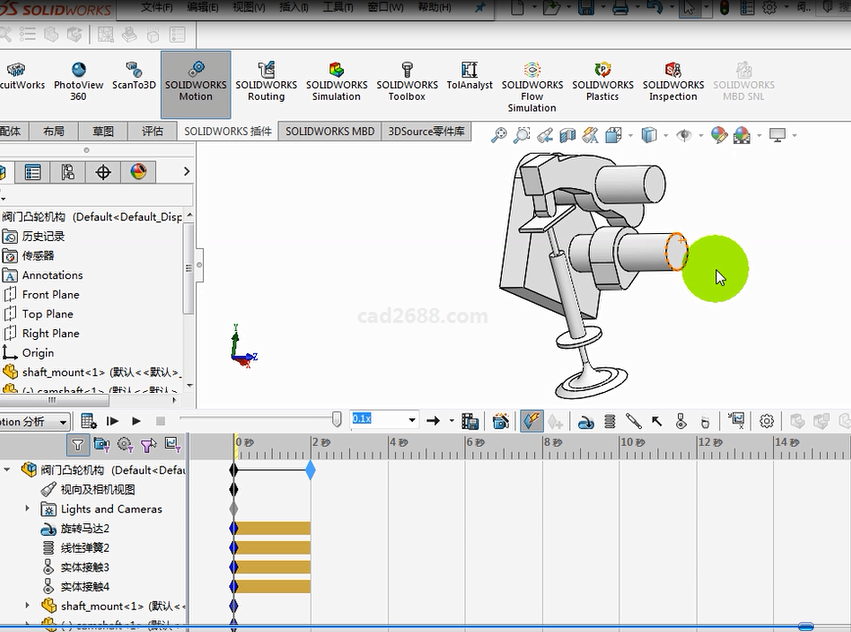851x632 pixels.
Task: Open the playback speed dropdown
Action: click(409, 420)
